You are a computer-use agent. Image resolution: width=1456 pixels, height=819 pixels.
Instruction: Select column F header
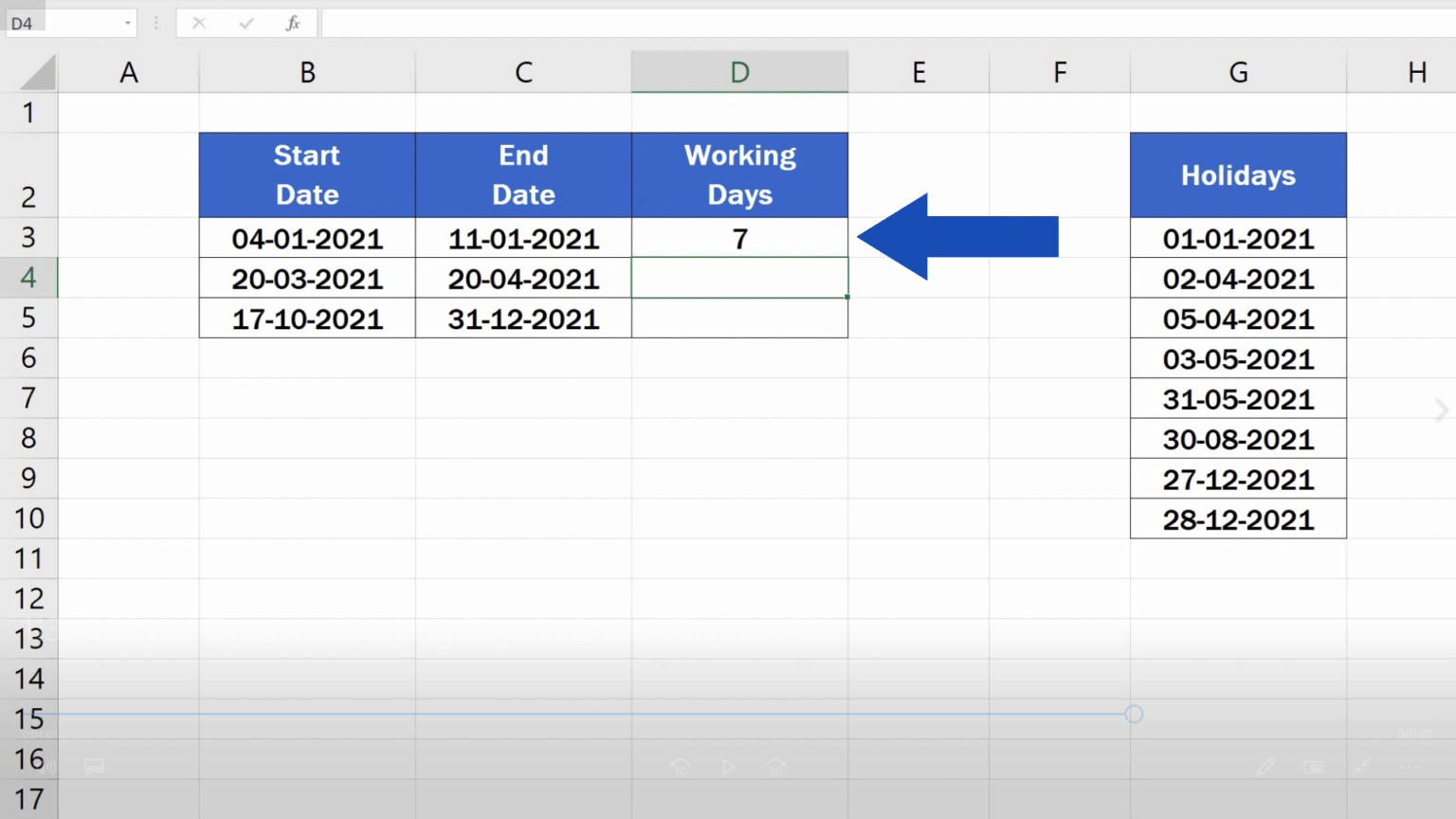pyautogui.click(x=1060, y=72)
